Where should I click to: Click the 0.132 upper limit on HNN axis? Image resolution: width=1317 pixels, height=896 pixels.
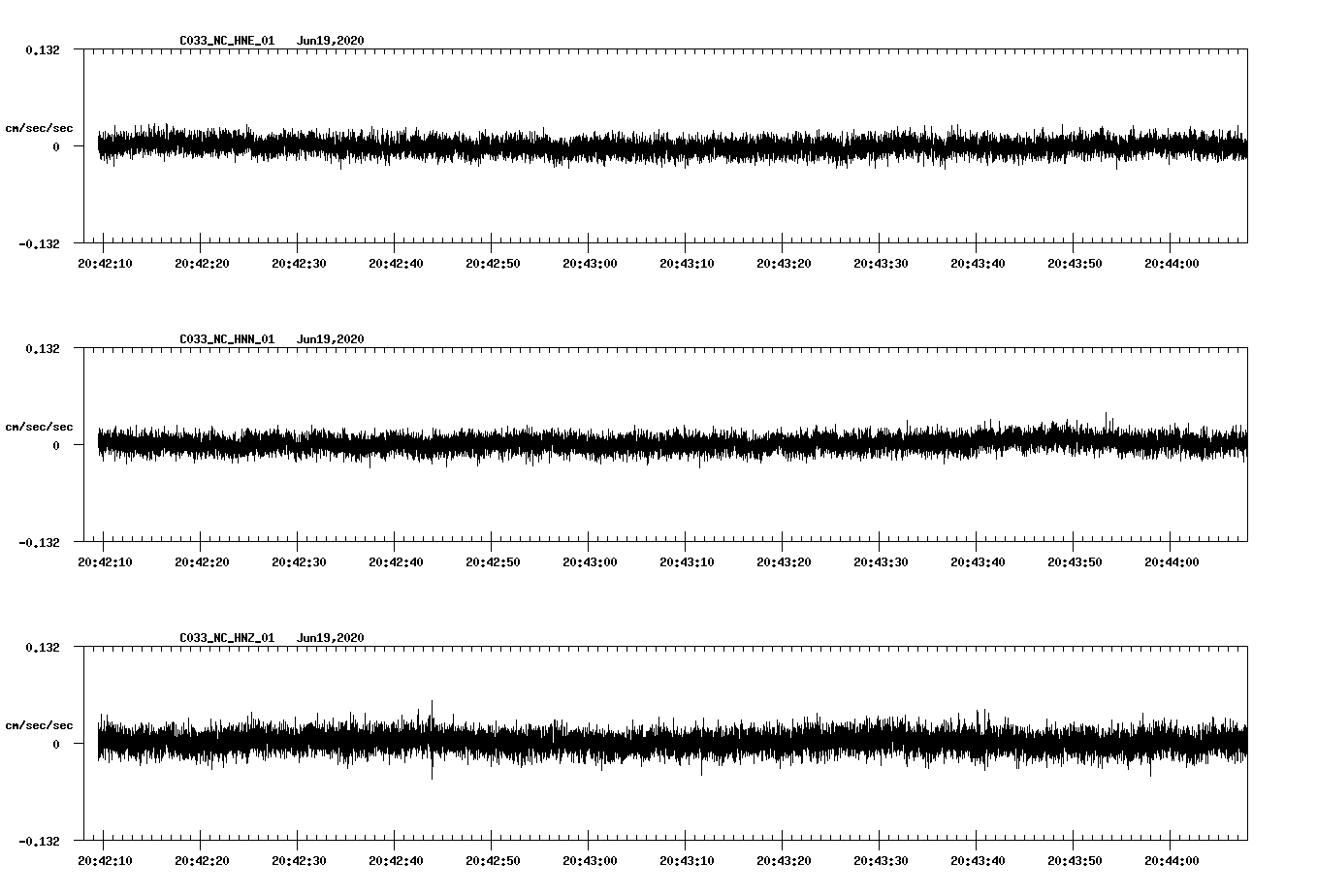(43, 349)
